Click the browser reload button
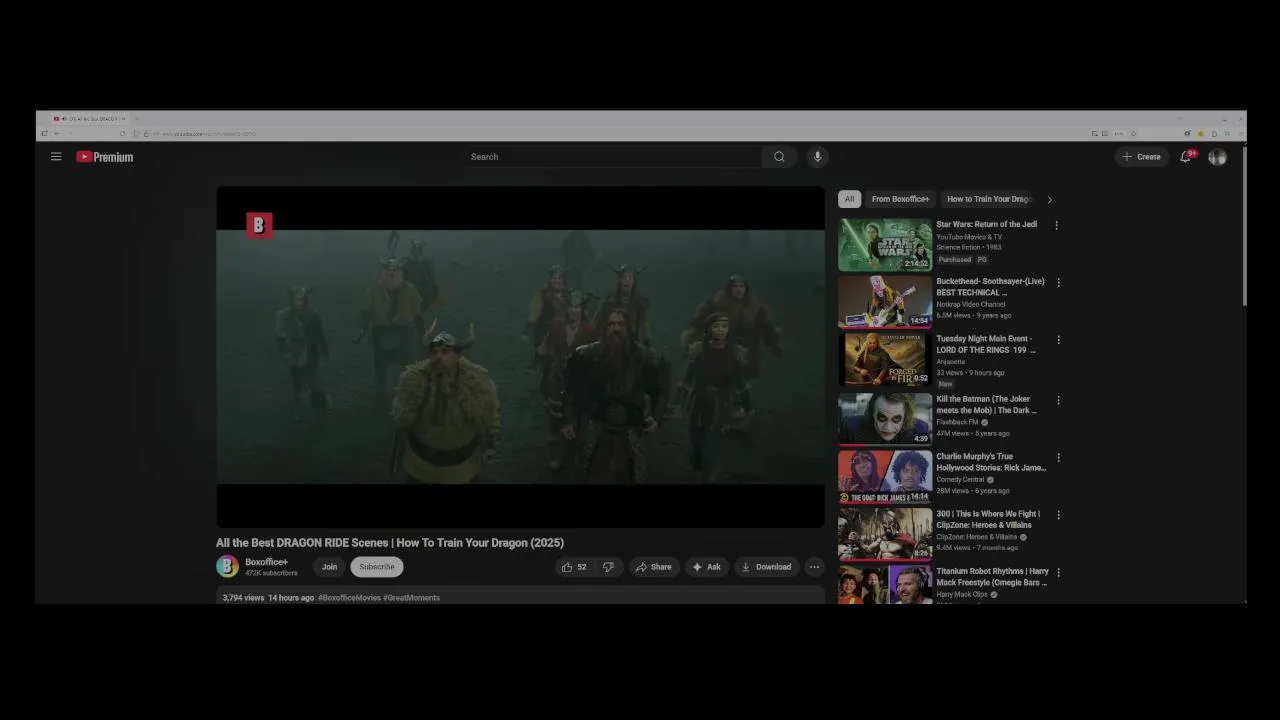 pos(122,134)
